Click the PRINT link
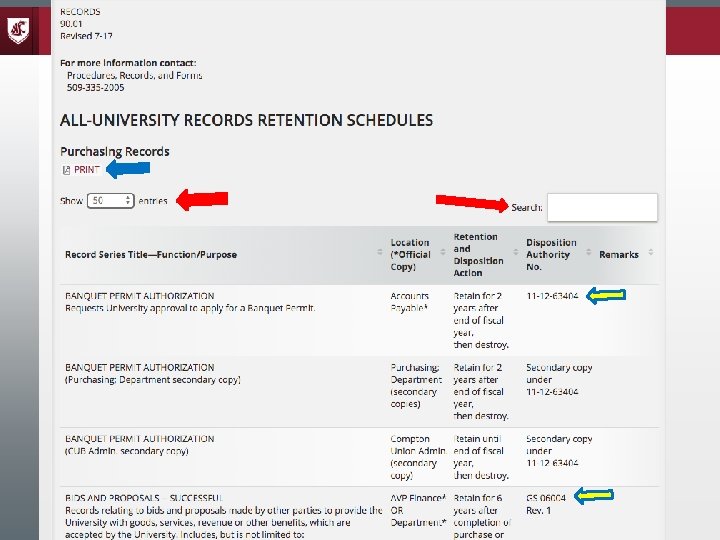 click(87, 170)
